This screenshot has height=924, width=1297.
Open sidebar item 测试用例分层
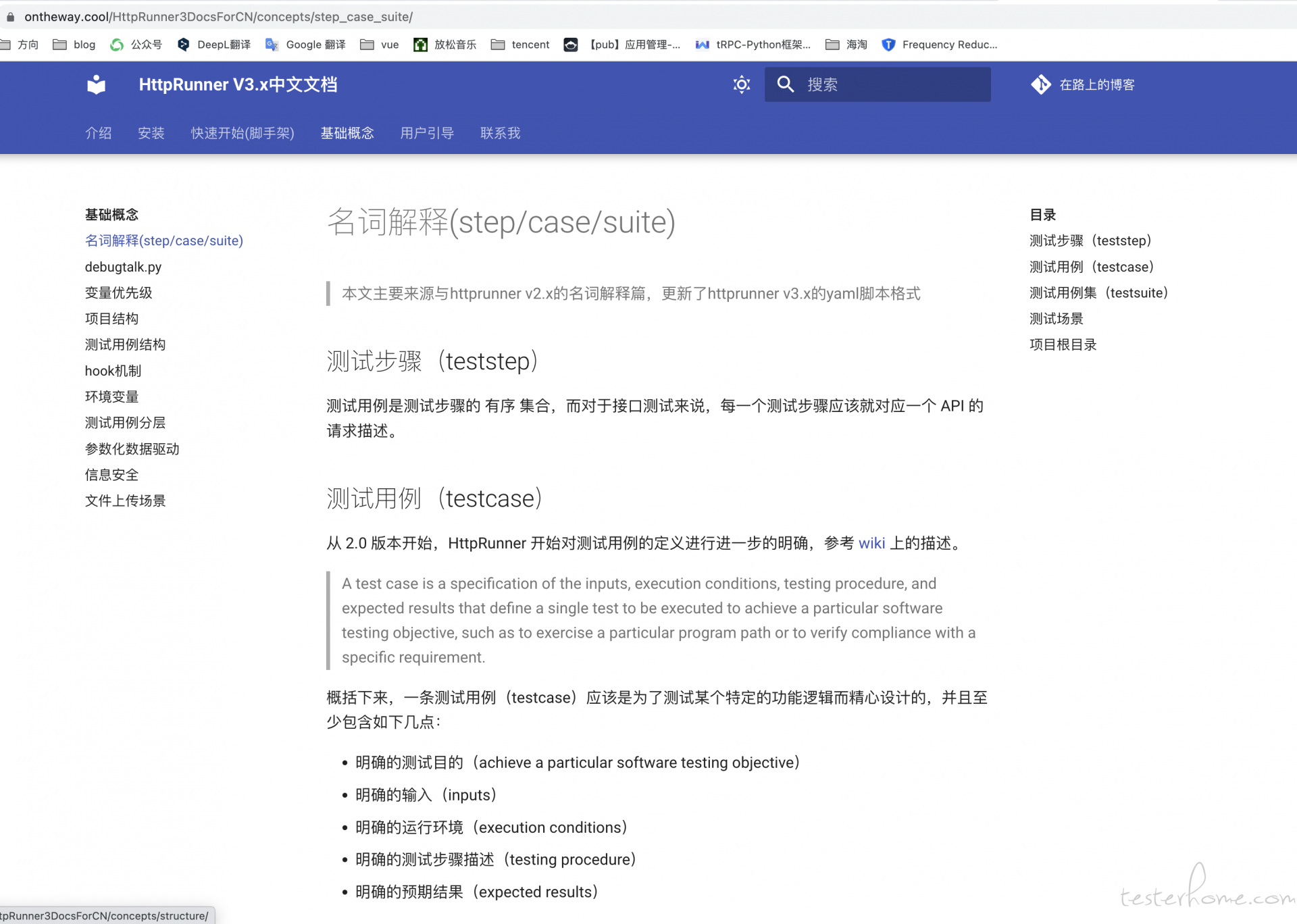pos(126,423)
